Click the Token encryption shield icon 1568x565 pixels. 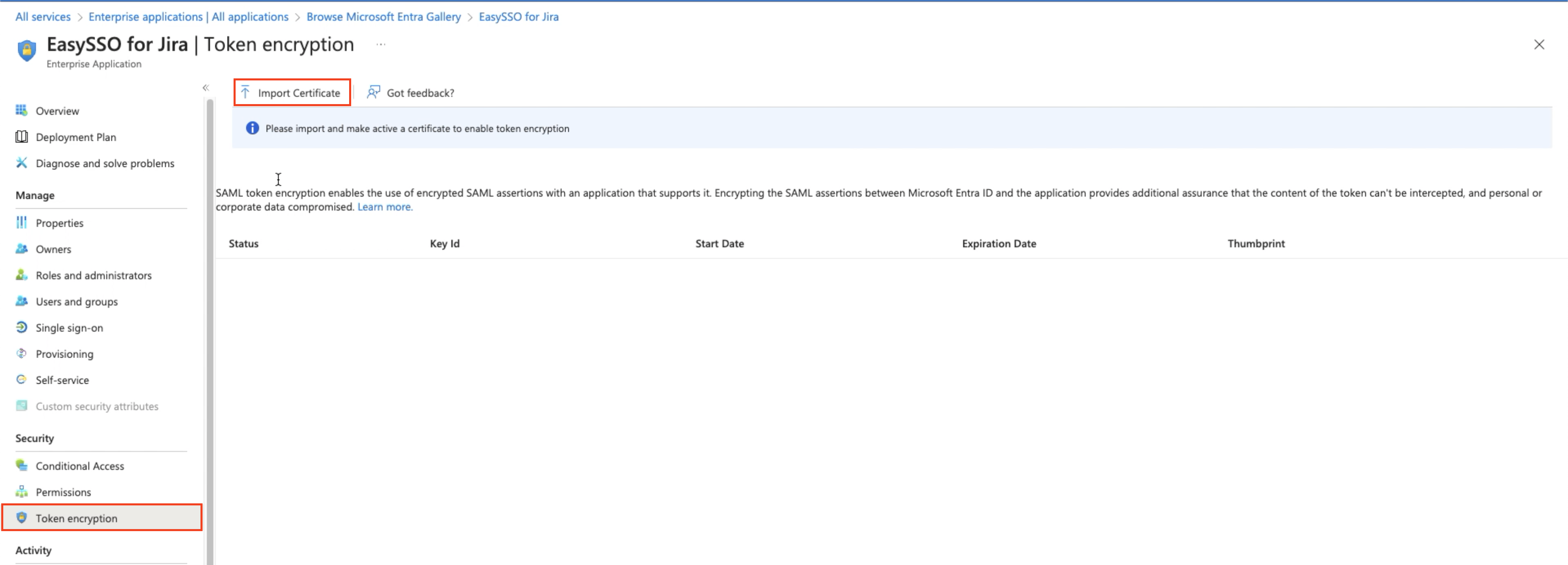pos(21,518)
